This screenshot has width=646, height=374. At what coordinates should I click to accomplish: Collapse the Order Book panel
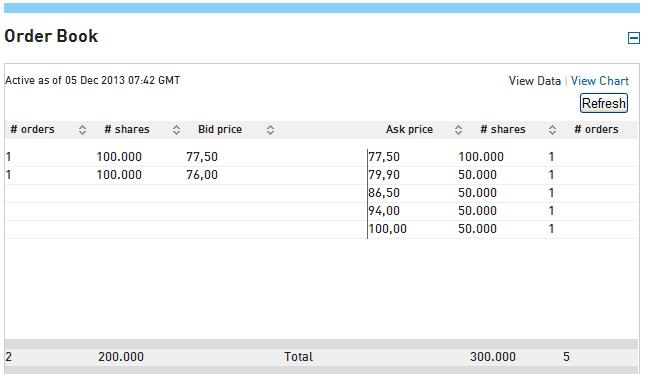pyautogui.click(x=634, y=38)
